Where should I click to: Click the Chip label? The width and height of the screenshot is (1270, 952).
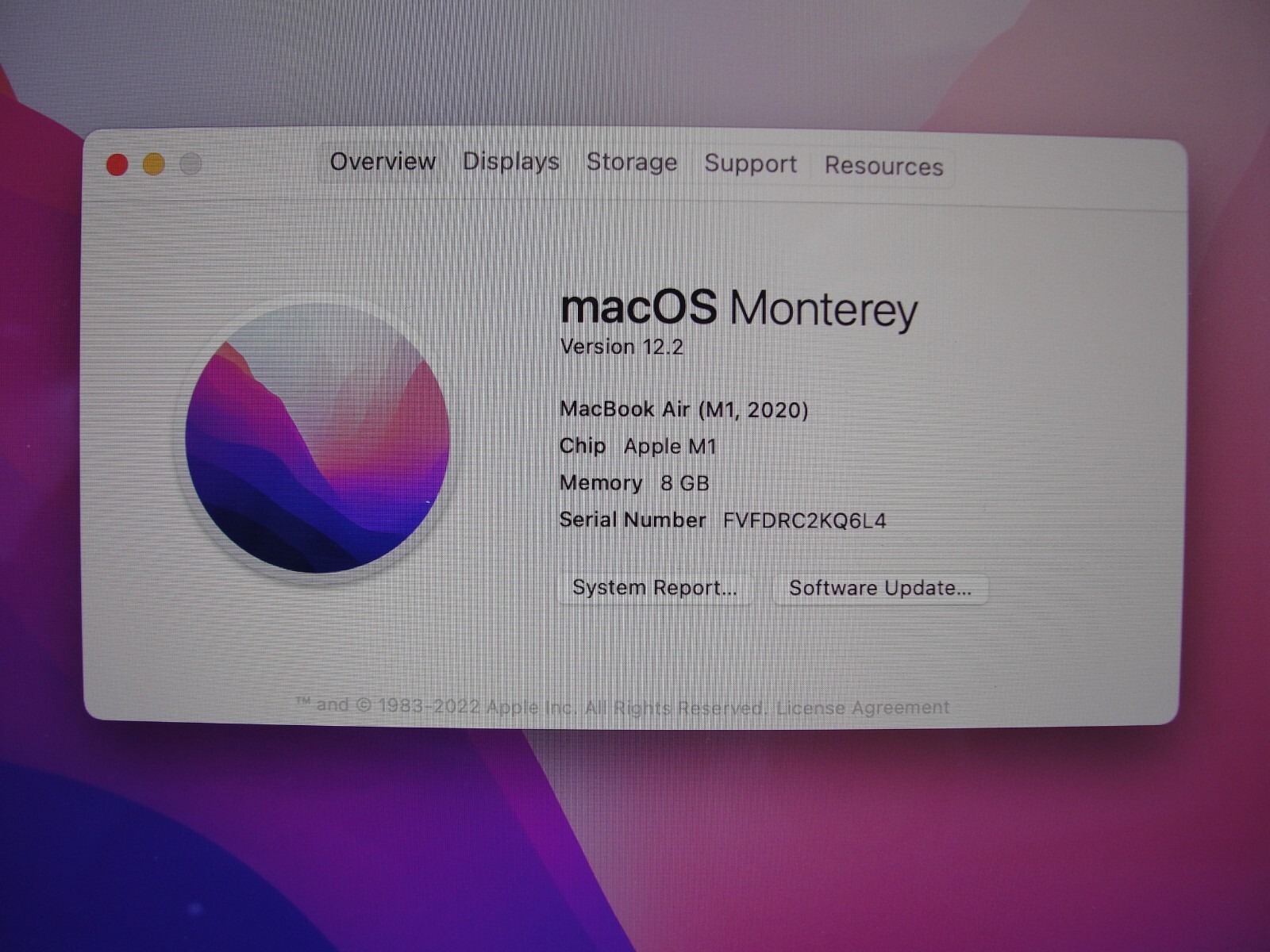(x=583, y=446)
